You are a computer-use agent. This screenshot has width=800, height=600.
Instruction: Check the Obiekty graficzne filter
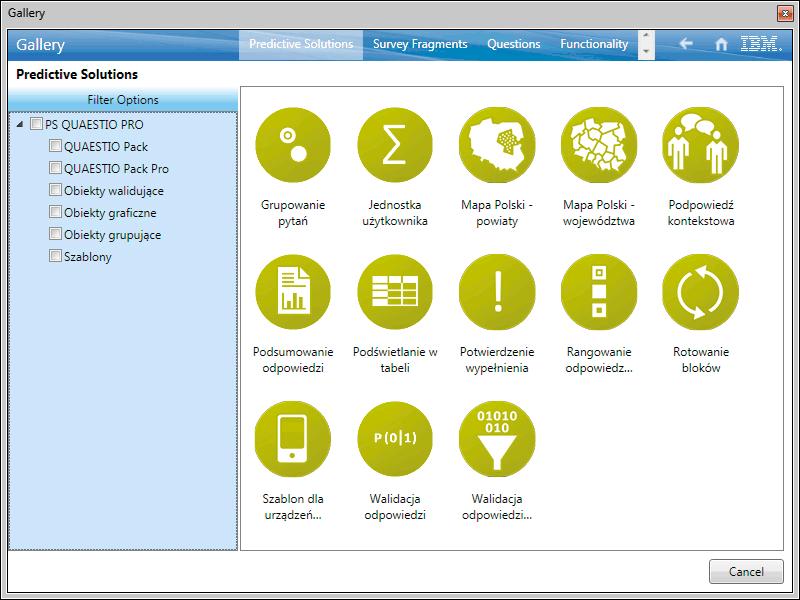(55, 212)
